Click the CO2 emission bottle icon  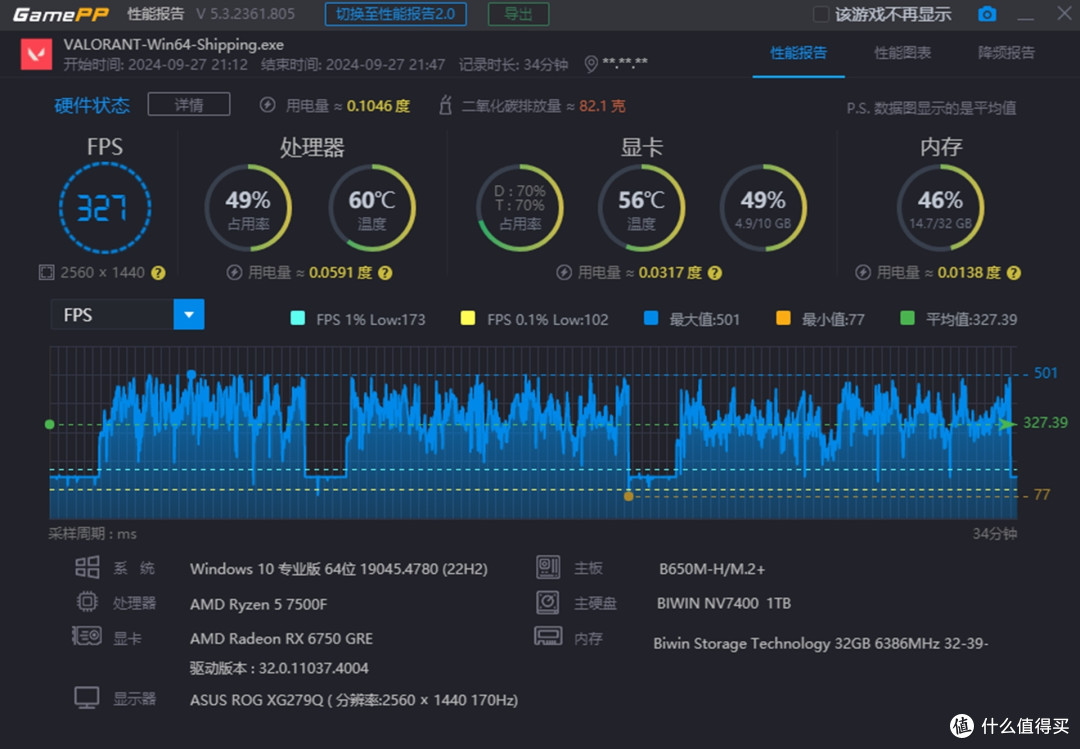(446, 105)
